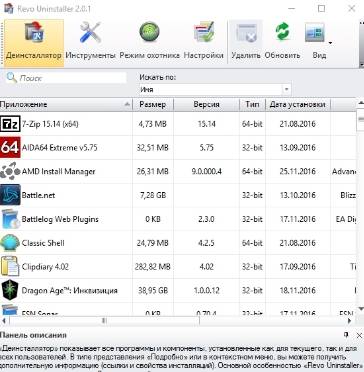
Task: Maximize the Revo Uninstaller window
Action: (x=322, y=8)
